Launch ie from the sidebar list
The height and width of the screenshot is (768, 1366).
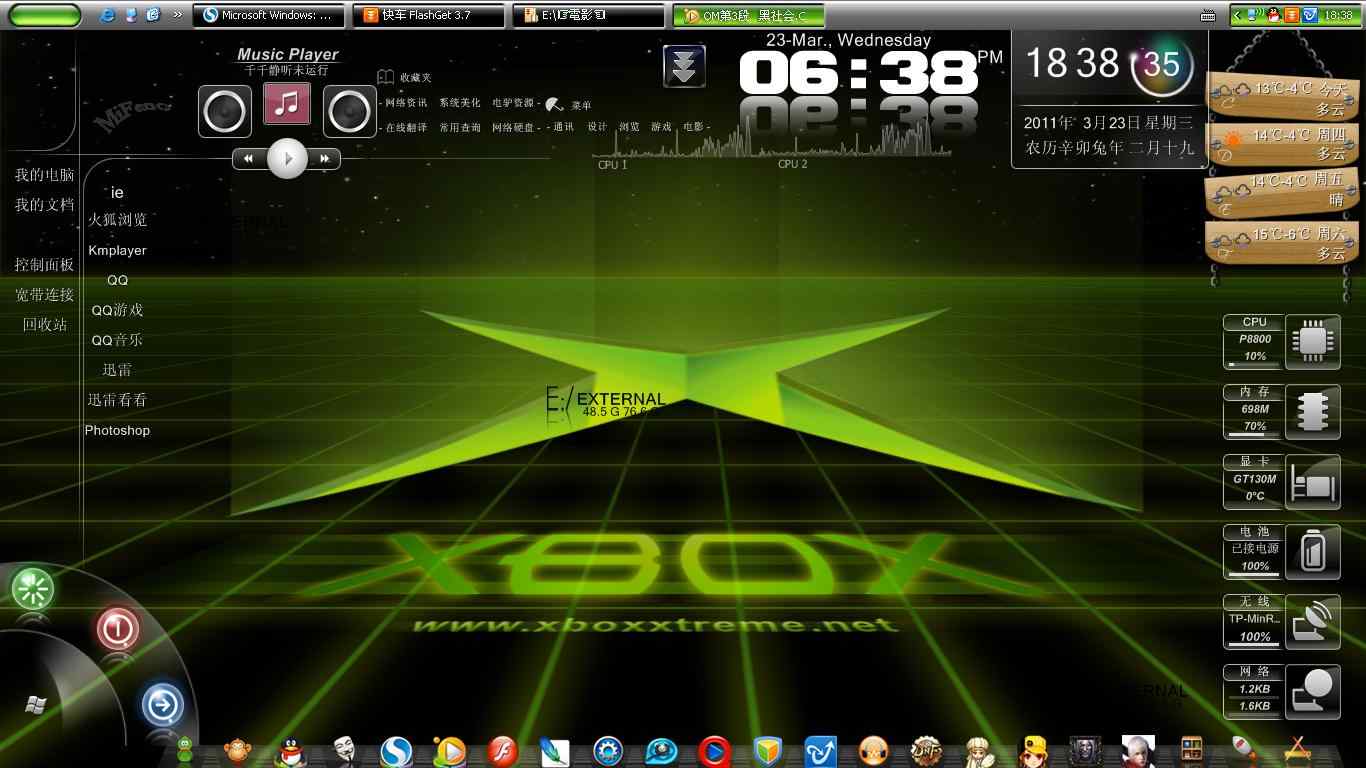pos(117,192)
